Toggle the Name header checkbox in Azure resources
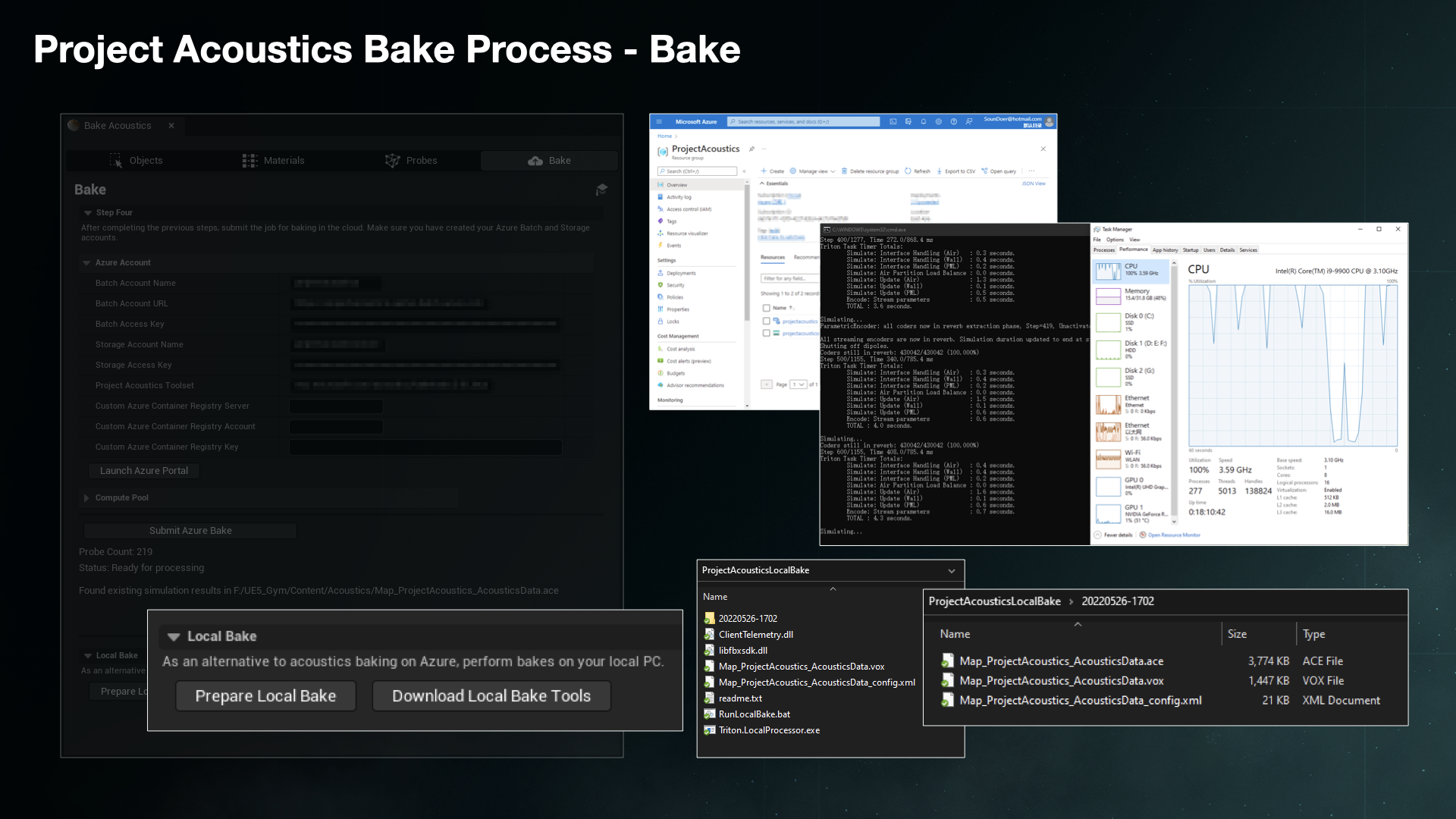The width and height of the screenshot is (1456, 819). (766, 308)
